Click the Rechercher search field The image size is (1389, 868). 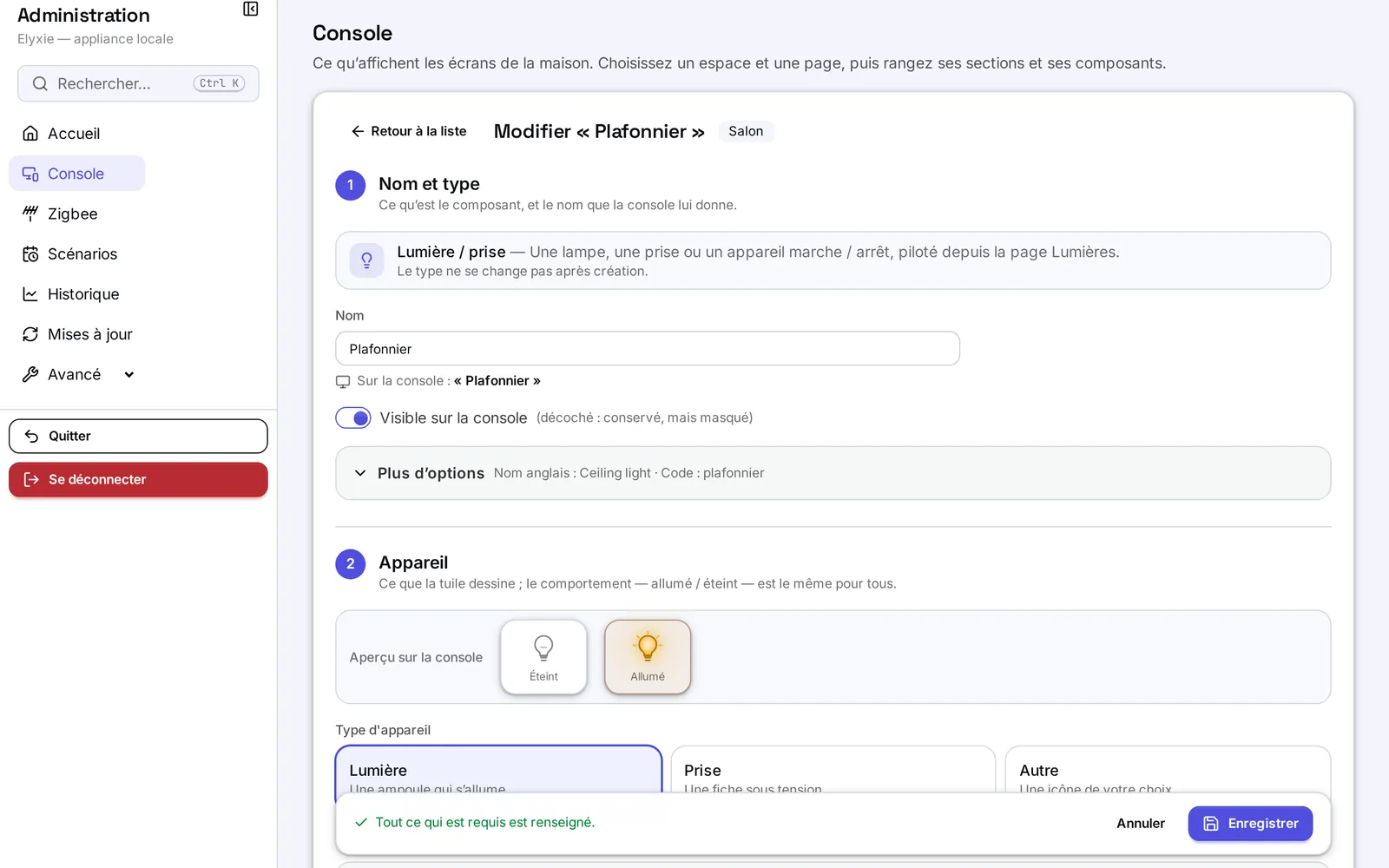[x=138, y=84]
